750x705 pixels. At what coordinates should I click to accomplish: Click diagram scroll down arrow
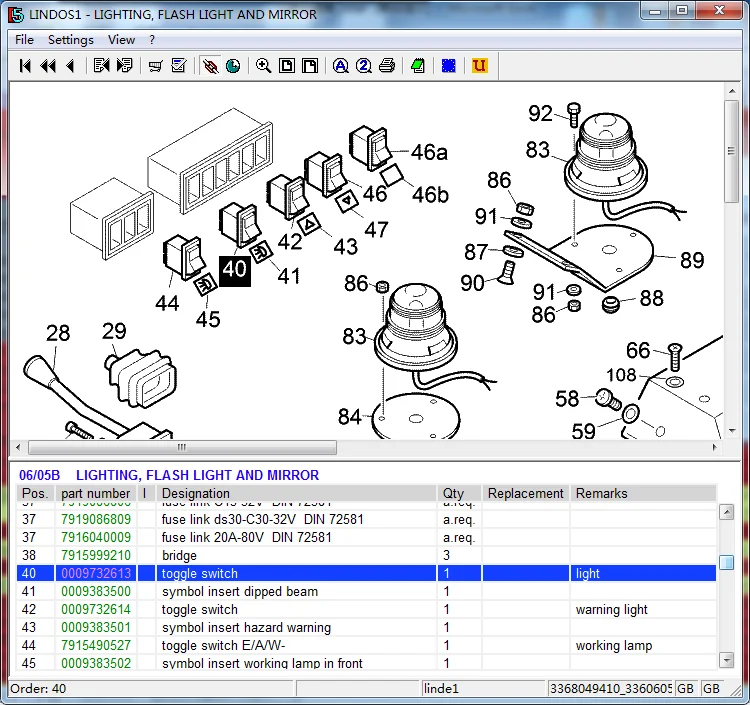[x=732, y=431]
